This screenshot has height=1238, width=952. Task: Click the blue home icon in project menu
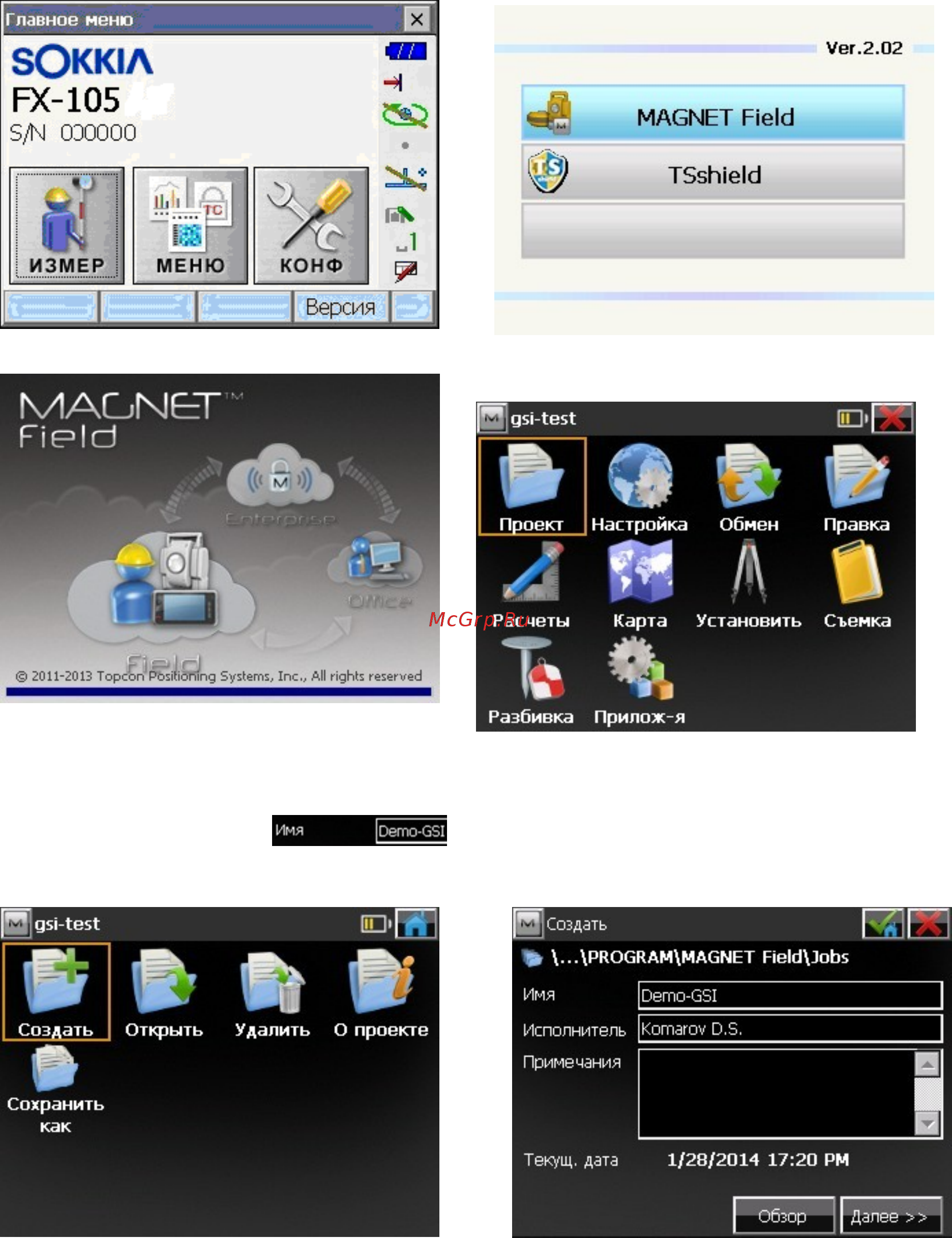click(416, 923)
